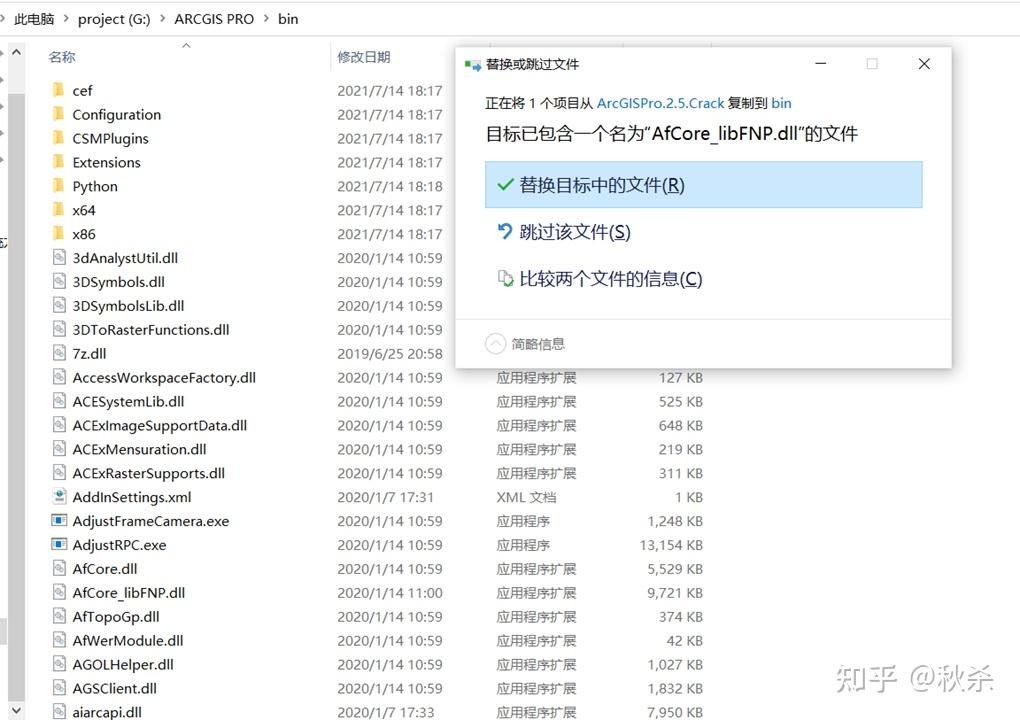1020x720 pixels.
Task: Click the AGOLHelper.dll file icon
Action: (59, 664)
